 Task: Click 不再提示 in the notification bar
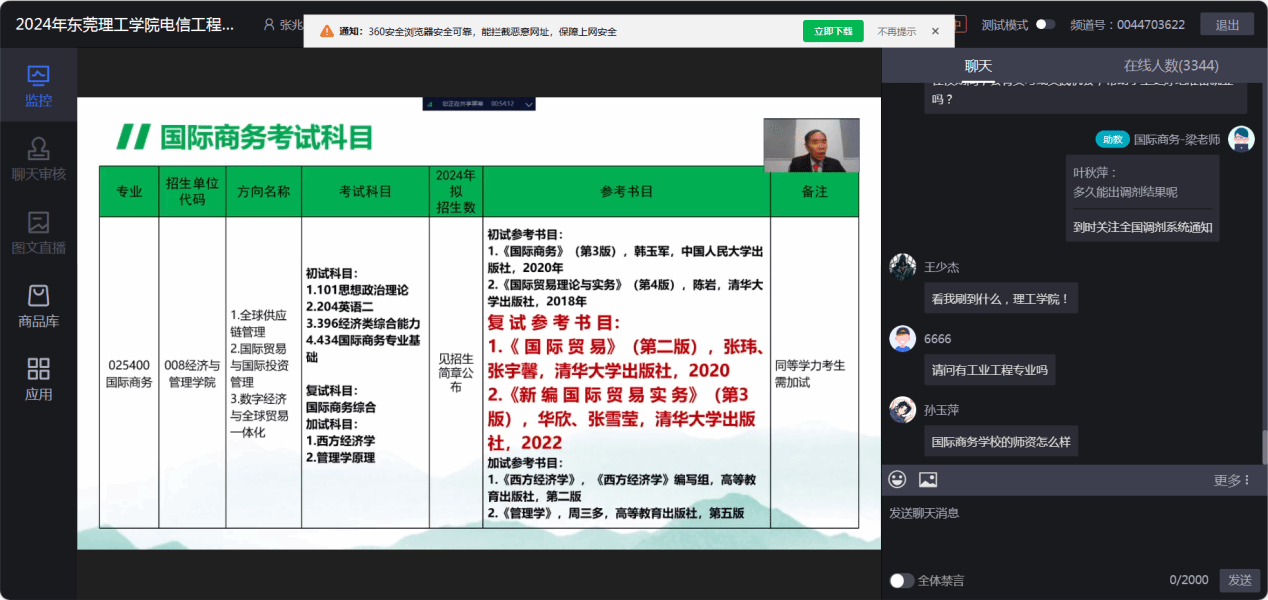(896, 31)
